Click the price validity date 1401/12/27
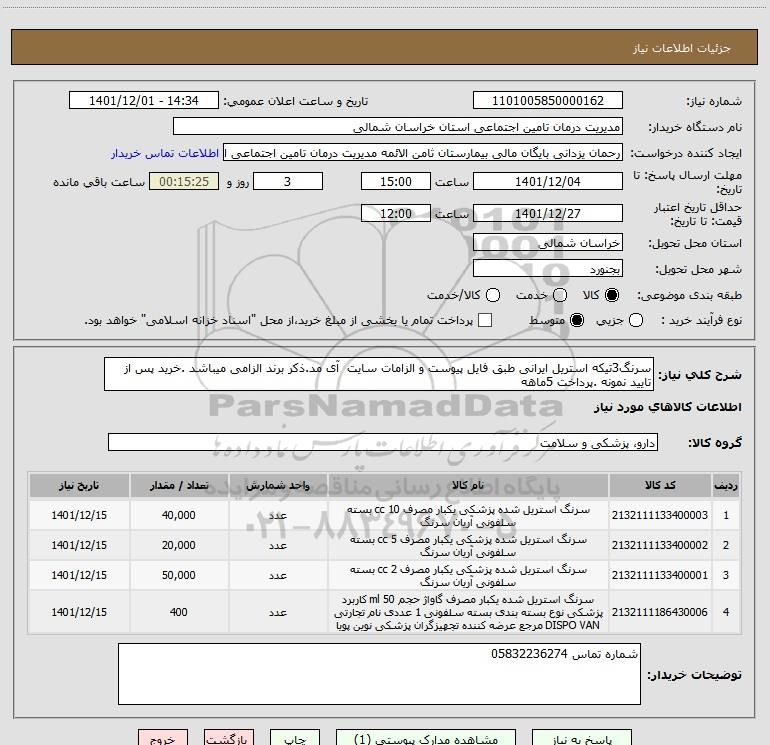Screen dimensions: 770x745 coord(548,214)
